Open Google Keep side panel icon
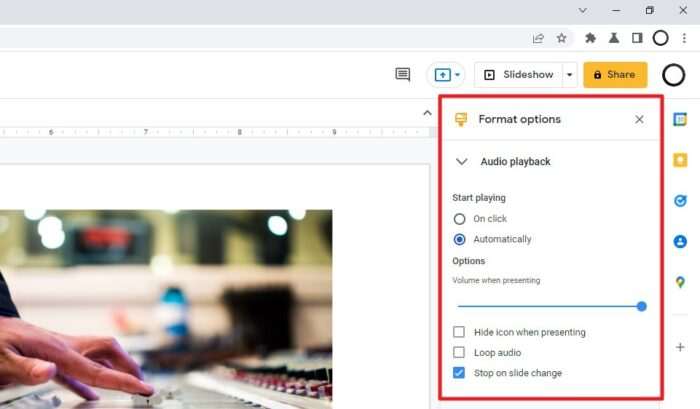 (x=680, y=160)
